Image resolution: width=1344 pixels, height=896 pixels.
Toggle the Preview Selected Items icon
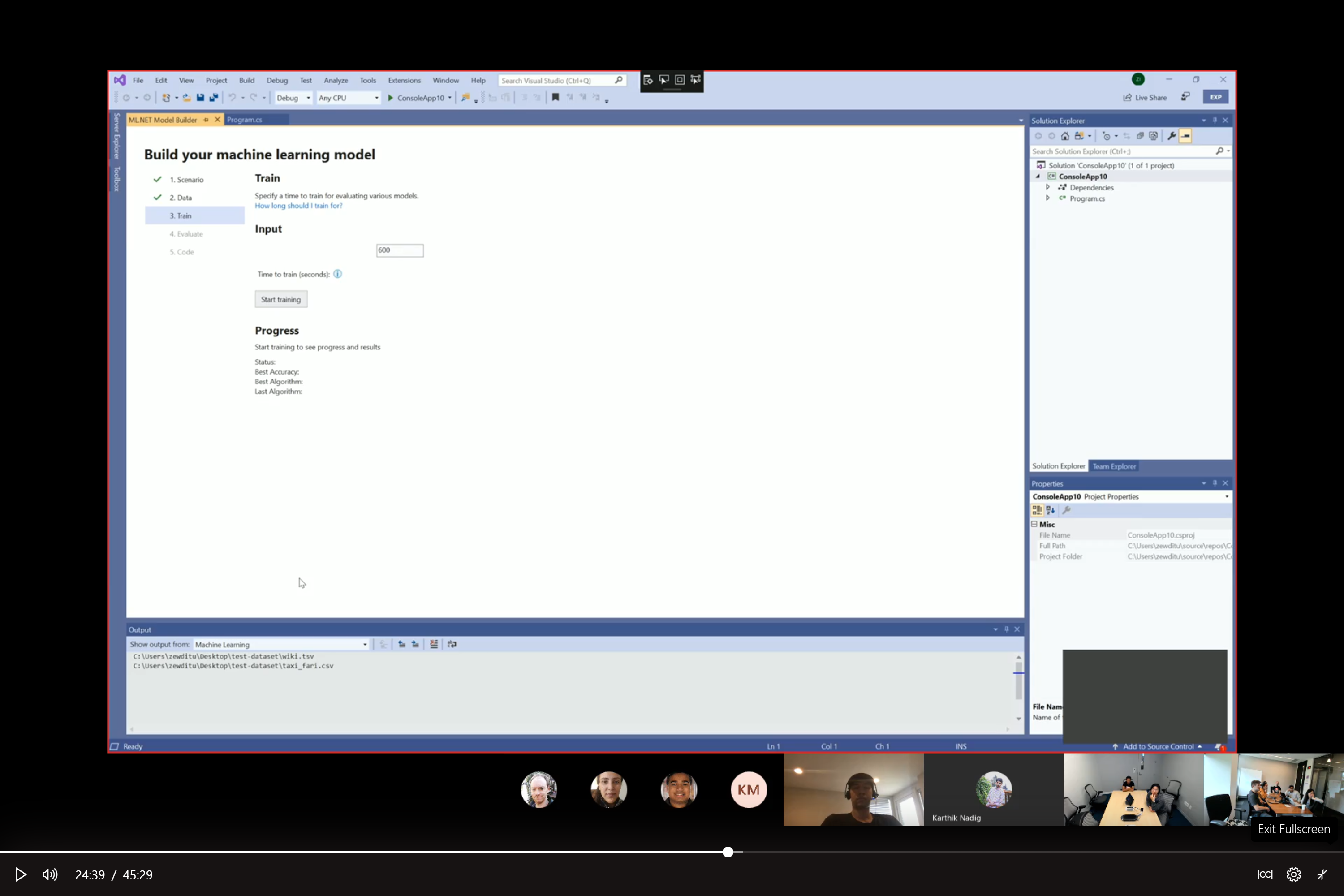pos(1186,136)
